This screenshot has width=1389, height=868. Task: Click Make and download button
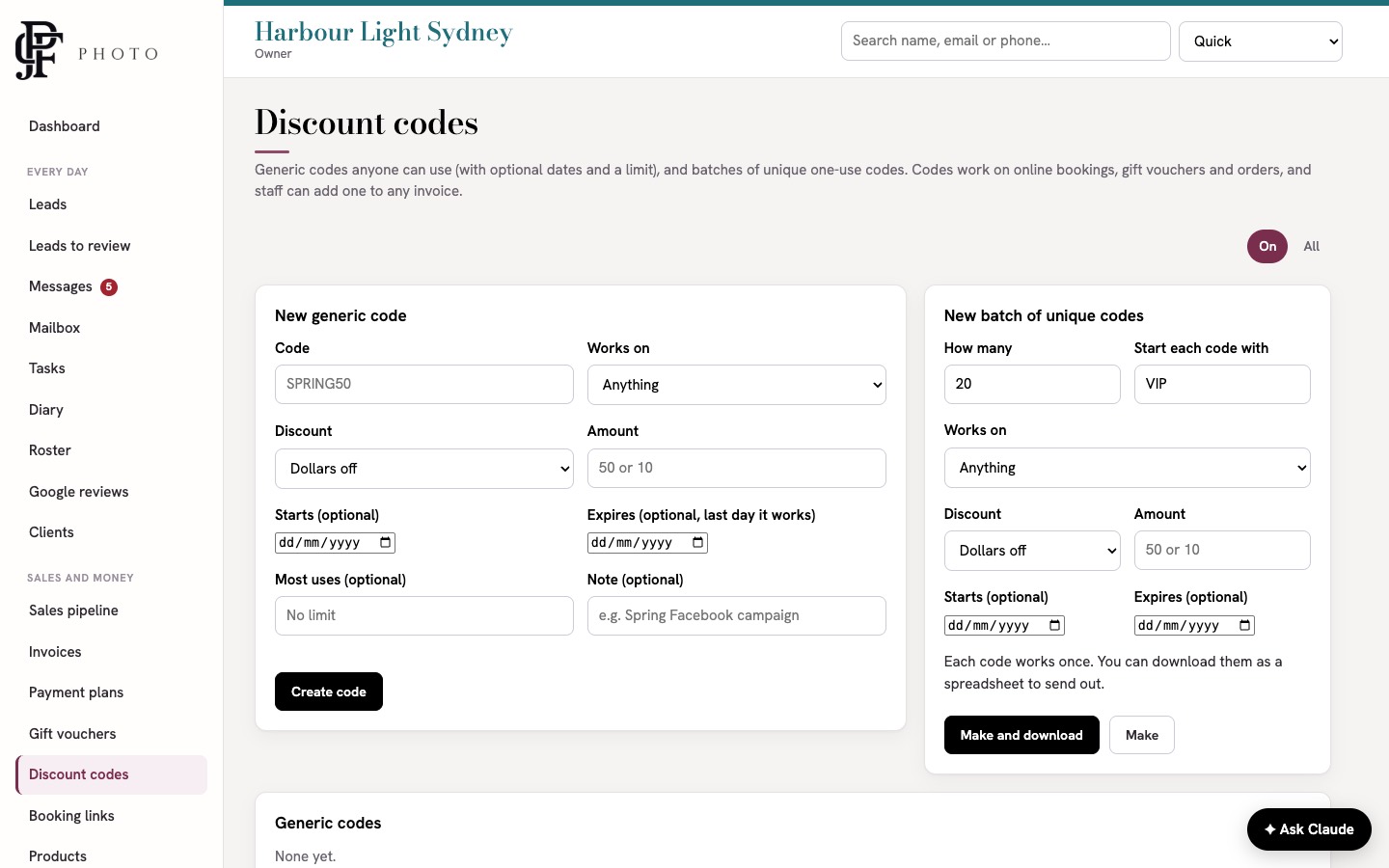(x=1021, y=735)
